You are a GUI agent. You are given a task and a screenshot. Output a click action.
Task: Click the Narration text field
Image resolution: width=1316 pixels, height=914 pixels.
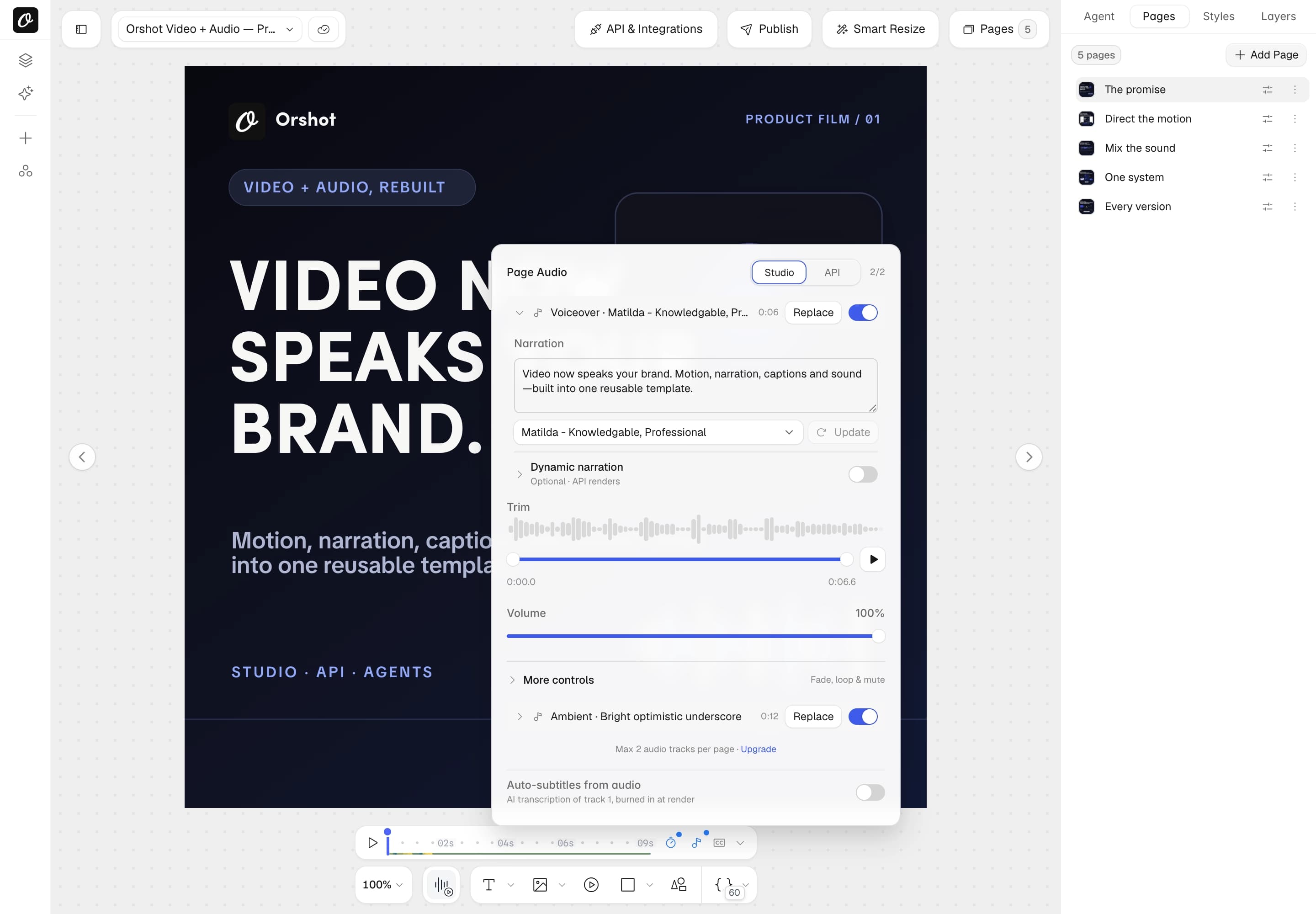[696, 385]
